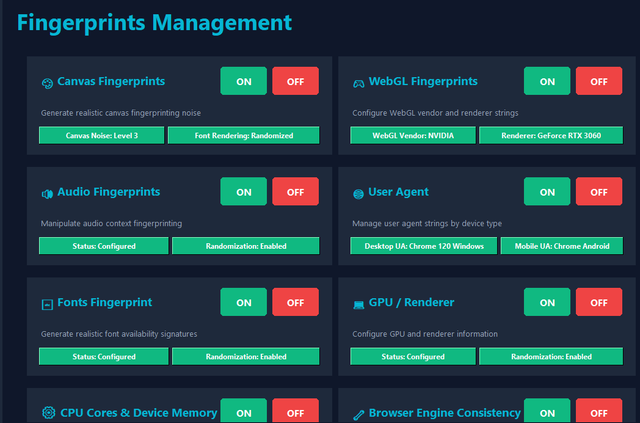The height and width of the screenshot is (423, 640).
Task: Enable Fonts Fingerprint with ON
Action: pos(244,302)
